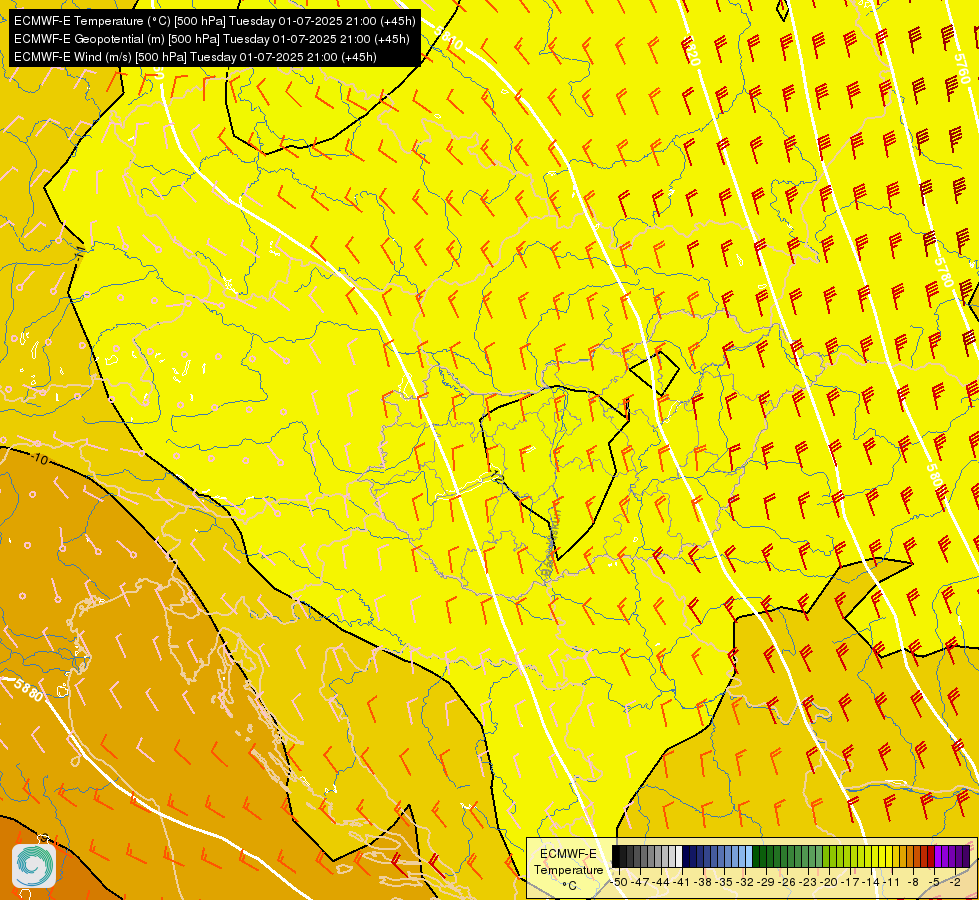Pick the leftmost black swatch in legend
Screen dimensions: 979x900
(616, 856)
